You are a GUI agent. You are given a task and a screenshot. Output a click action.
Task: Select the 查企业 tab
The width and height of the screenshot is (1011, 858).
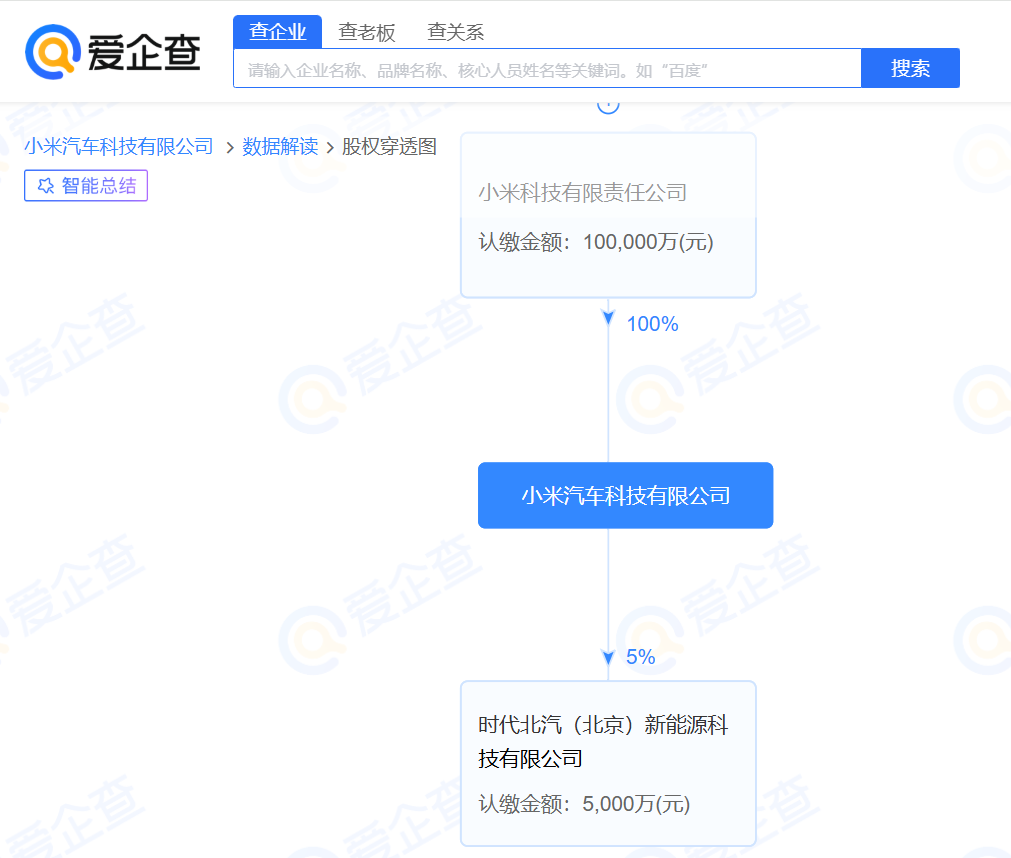click(x=277, y=32)
